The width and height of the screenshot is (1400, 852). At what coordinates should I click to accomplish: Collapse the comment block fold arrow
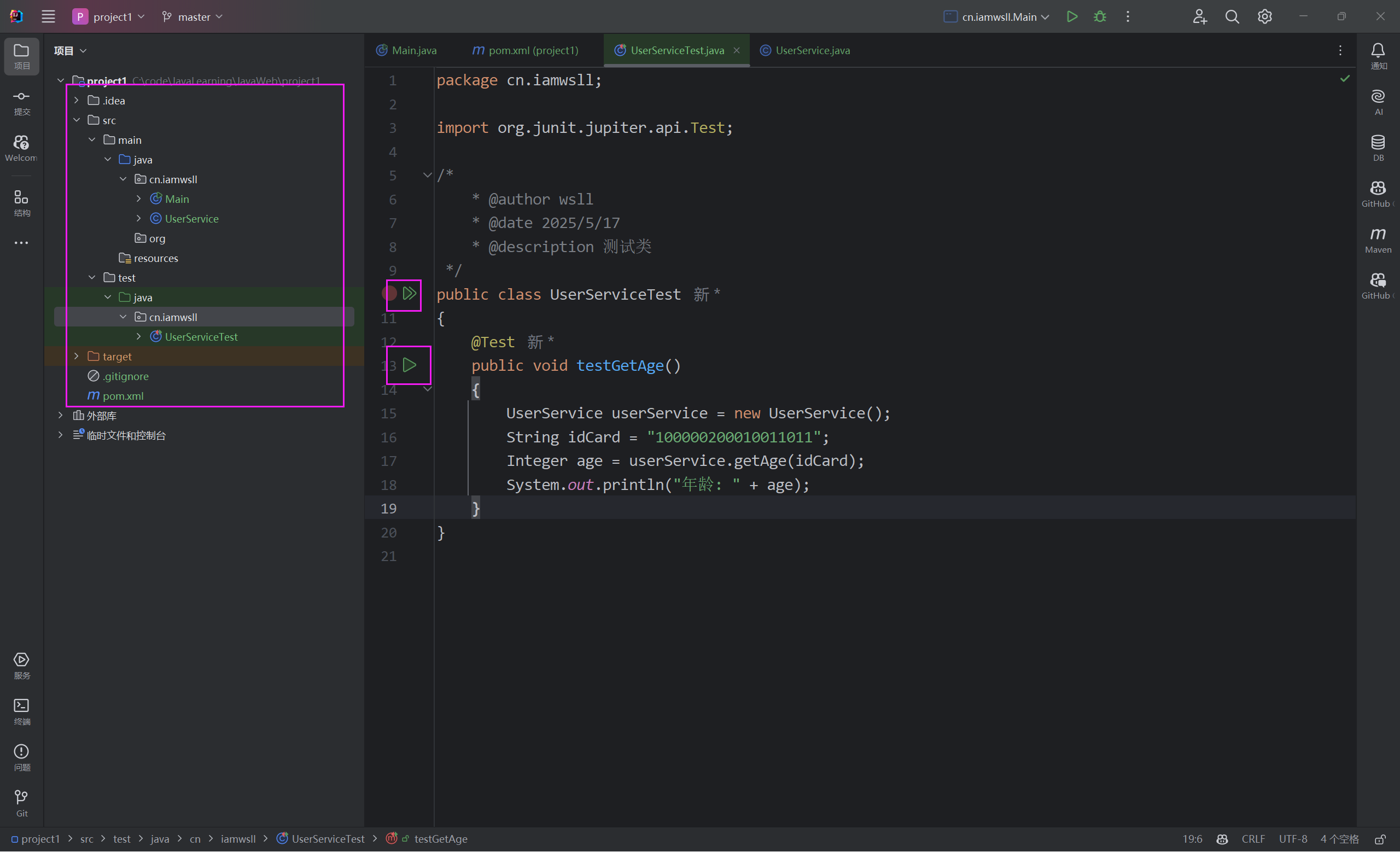pos(427,176)
